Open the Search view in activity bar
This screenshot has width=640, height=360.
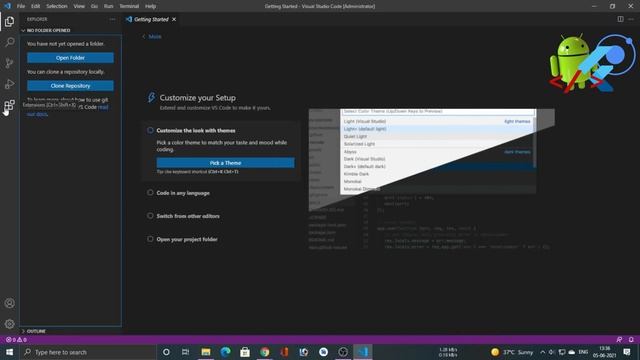tap(9, 42)
